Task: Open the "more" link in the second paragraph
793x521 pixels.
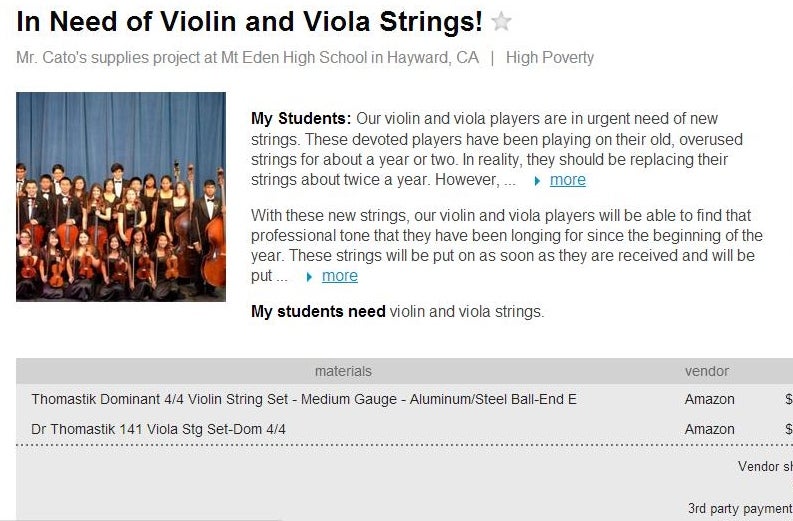Action: point(339,276)
